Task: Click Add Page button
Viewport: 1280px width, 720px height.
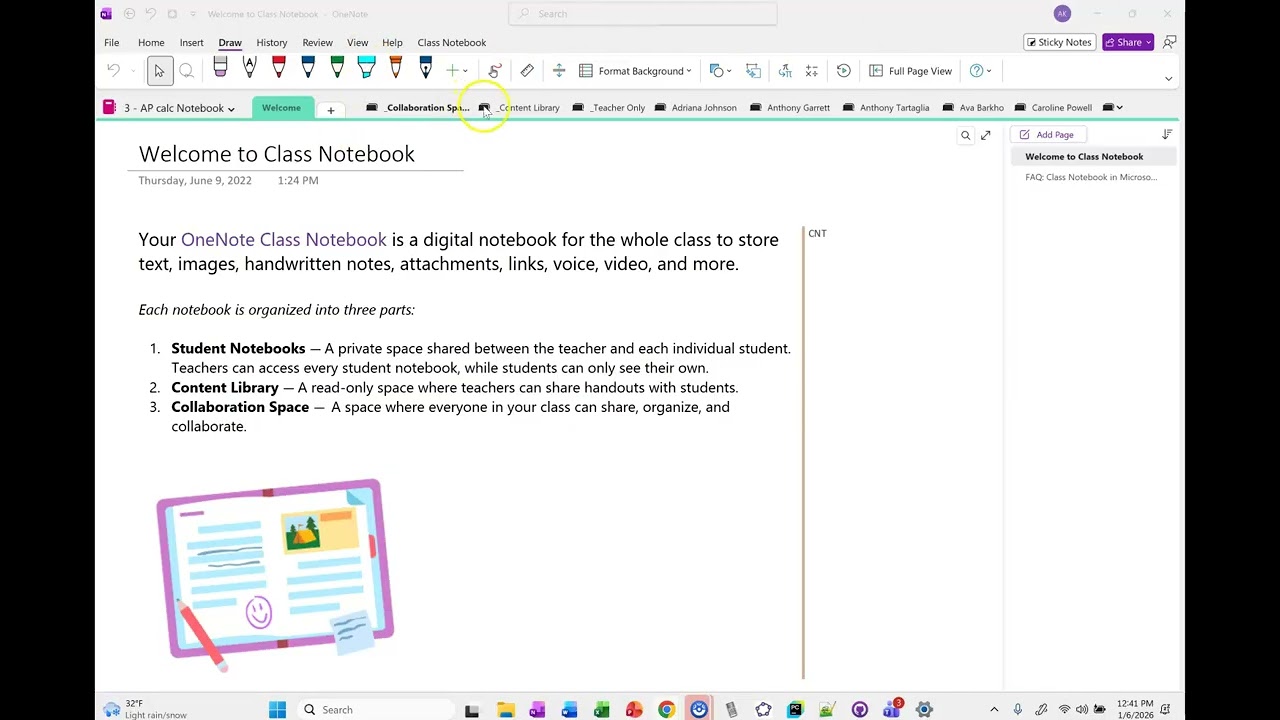Action: click(x=1046, y=135)
